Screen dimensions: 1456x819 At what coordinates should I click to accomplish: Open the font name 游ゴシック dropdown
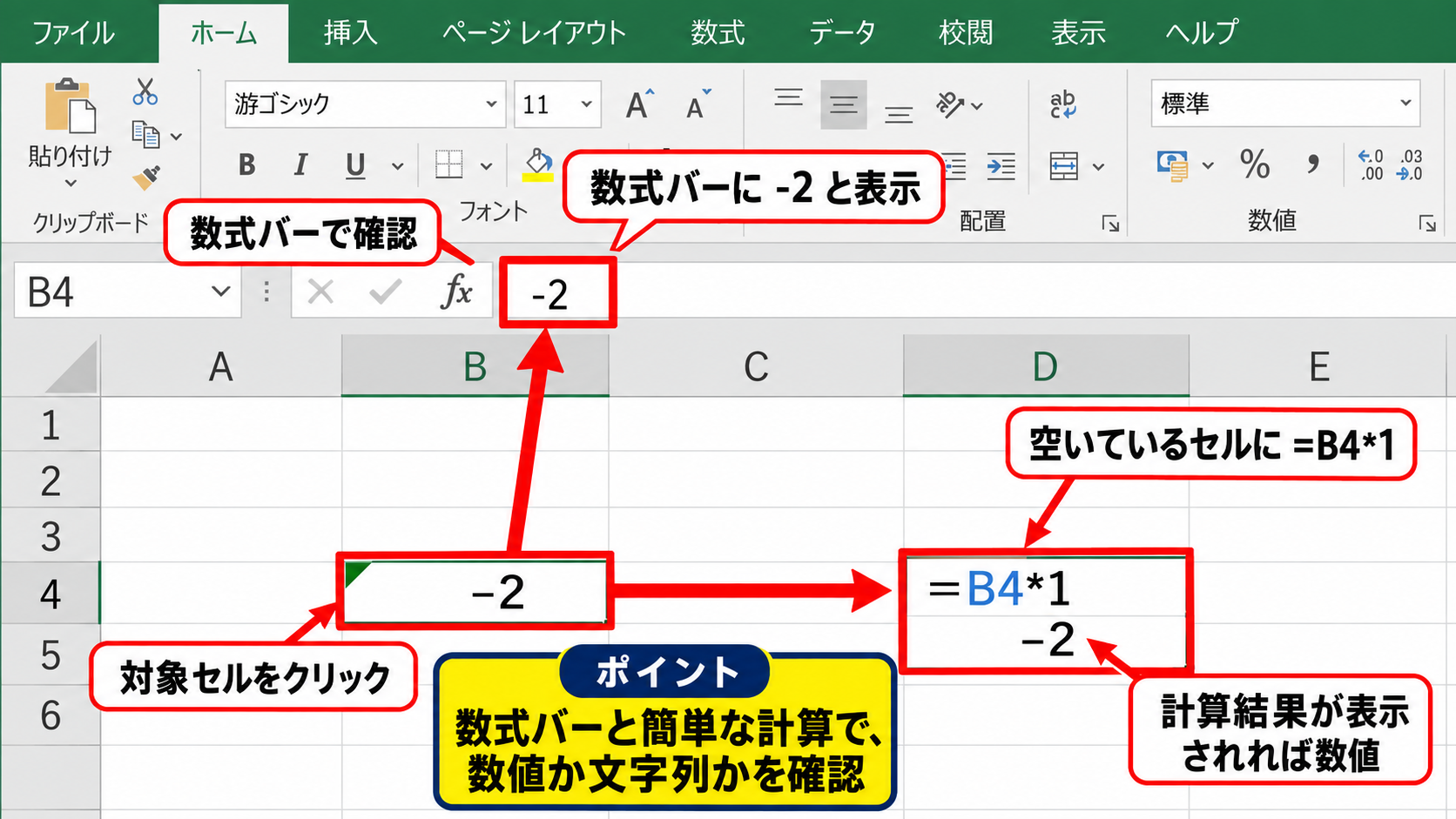tap(491, 104)
